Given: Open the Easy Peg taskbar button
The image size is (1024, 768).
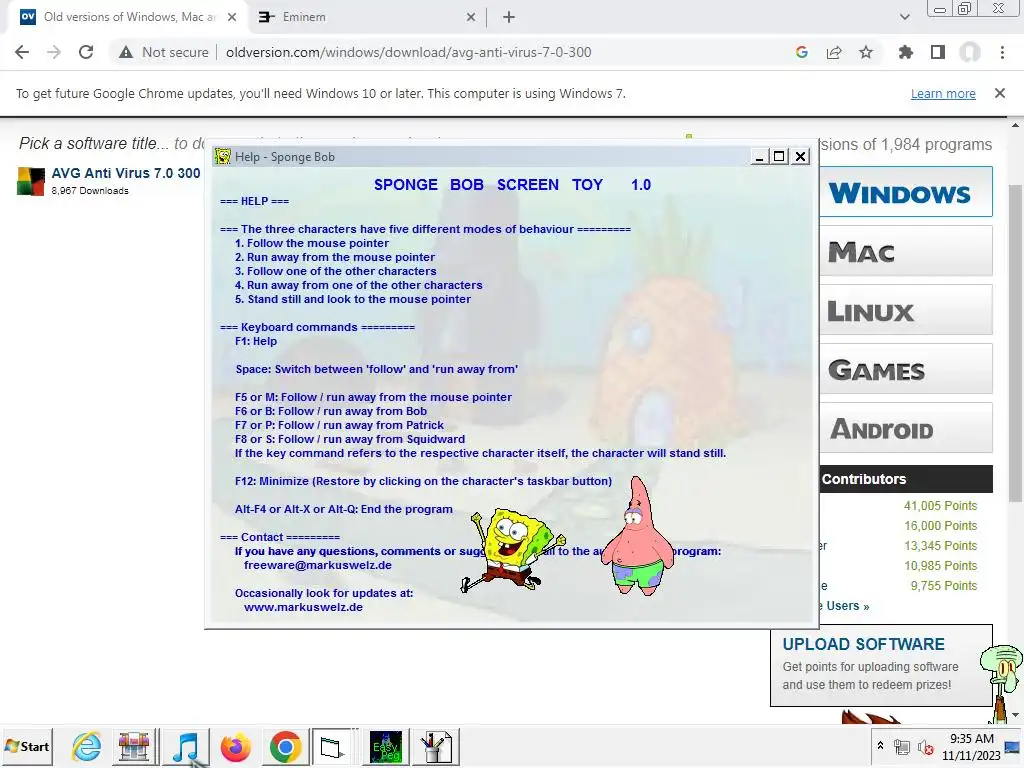Looking at the screenshot, I should pyautogui.click(x=385, y=746).
